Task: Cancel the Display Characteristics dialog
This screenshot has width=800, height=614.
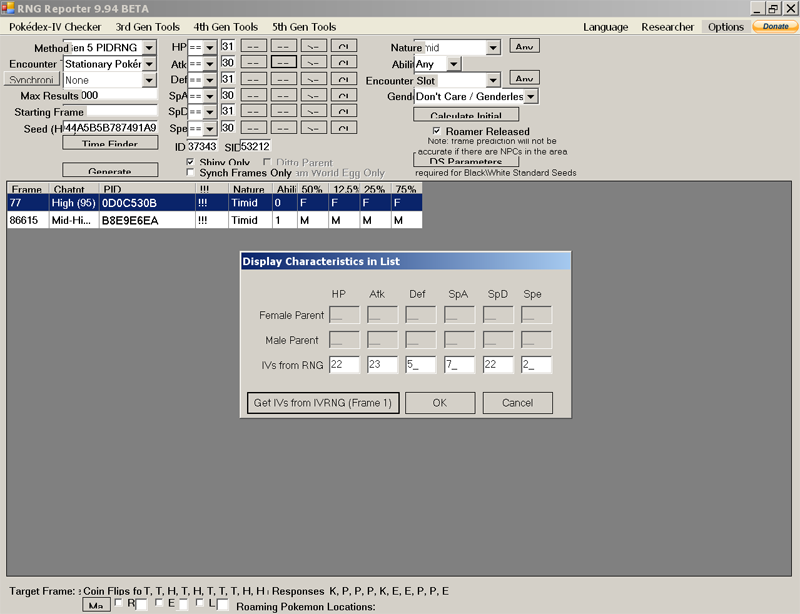Action: [517, 403]
